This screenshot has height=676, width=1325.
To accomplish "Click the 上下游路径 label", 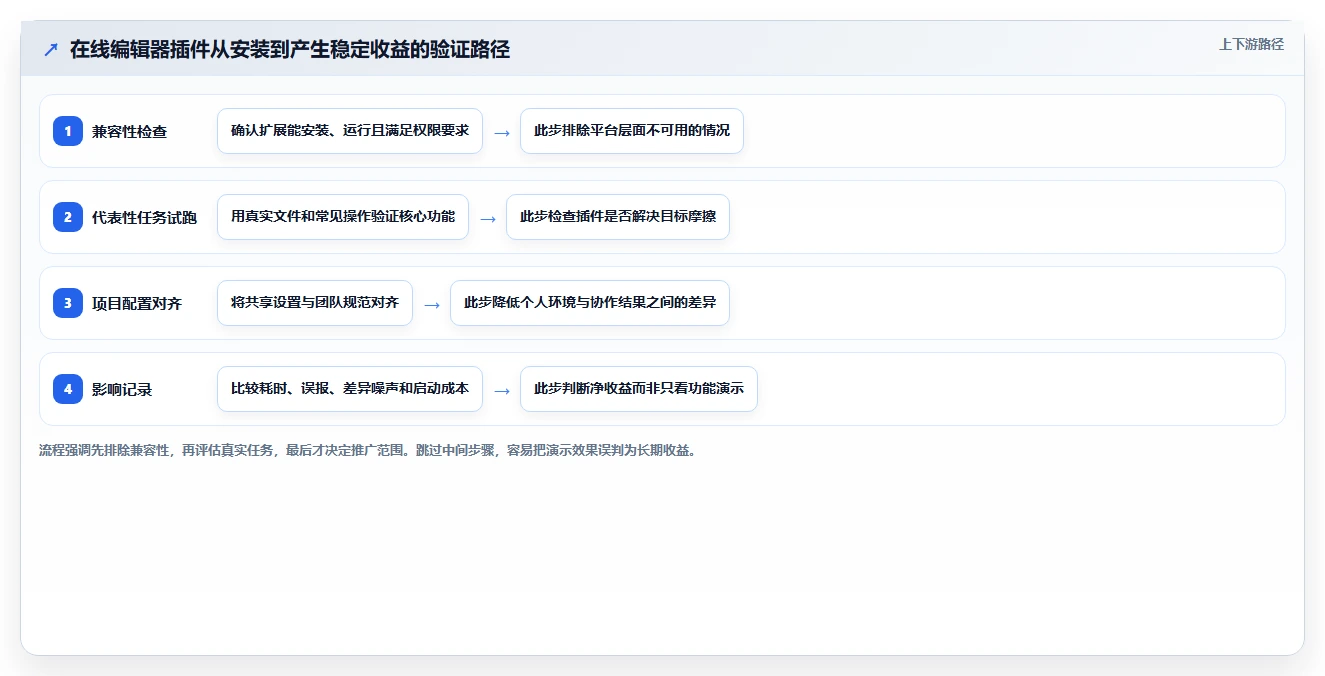I will pyautogui.click(x=1251, y=44).
